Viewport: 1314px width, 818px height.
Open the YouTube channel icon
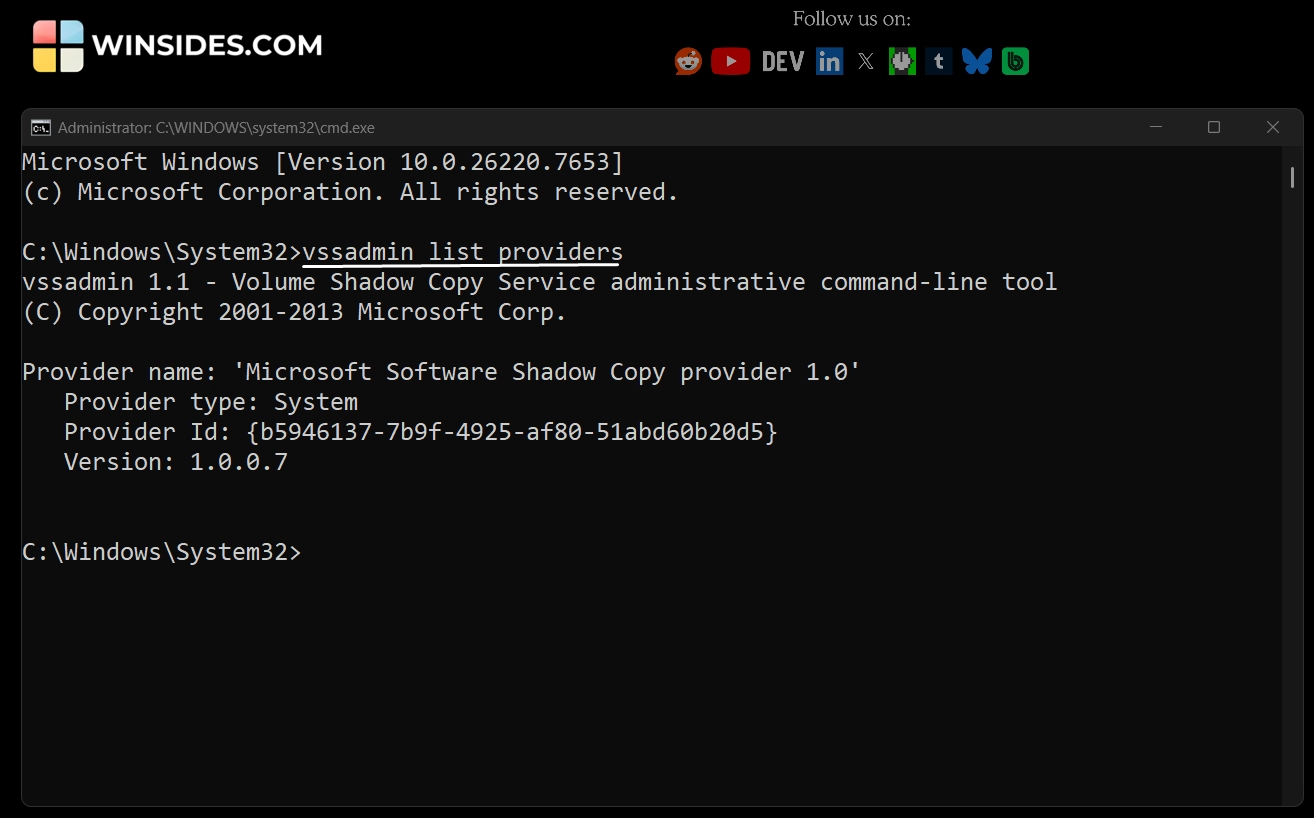(x=731, y=61)
